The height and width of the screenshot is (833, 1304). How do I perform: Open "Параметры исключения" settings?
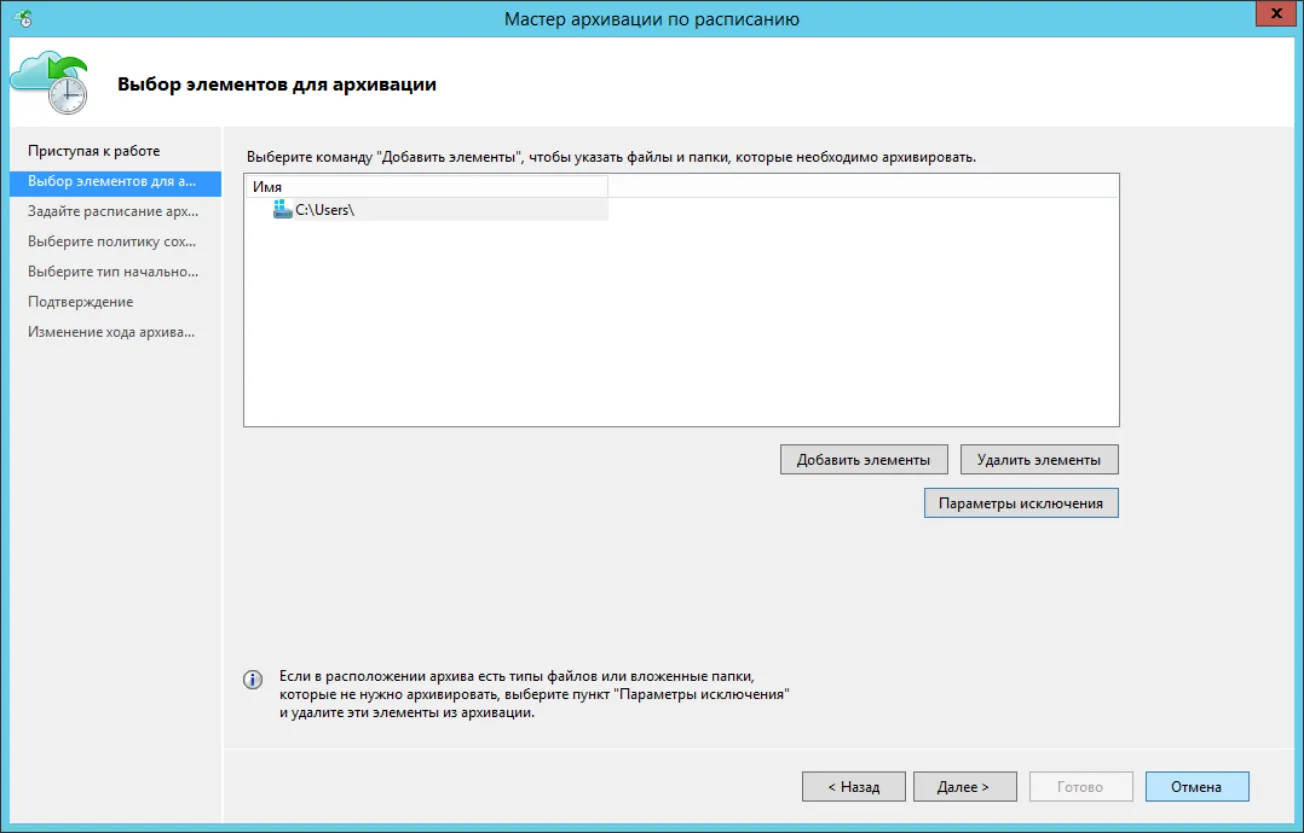coord(1021,503)
